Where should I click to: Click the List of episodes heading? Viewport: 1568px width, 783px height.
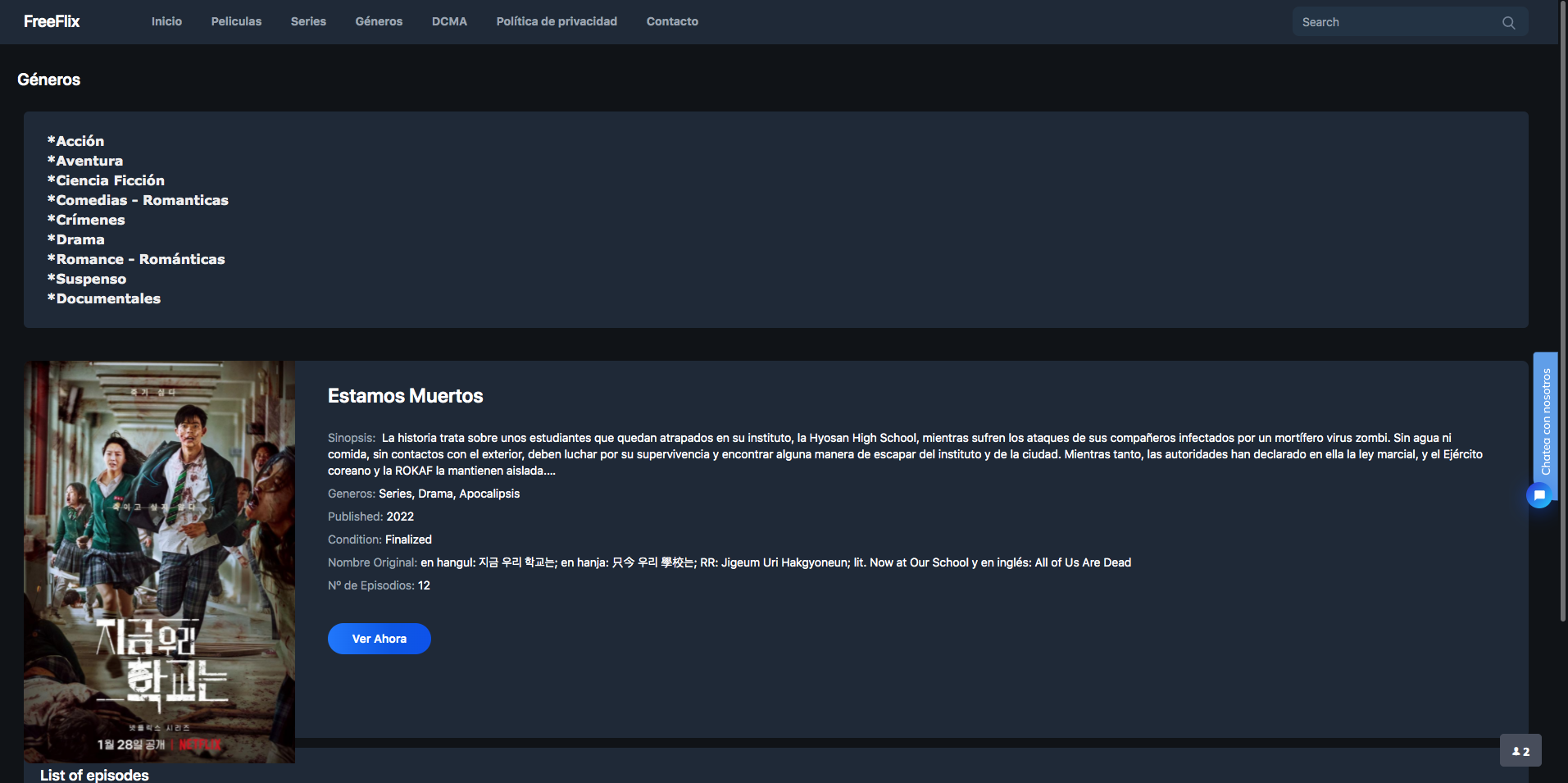94,775
